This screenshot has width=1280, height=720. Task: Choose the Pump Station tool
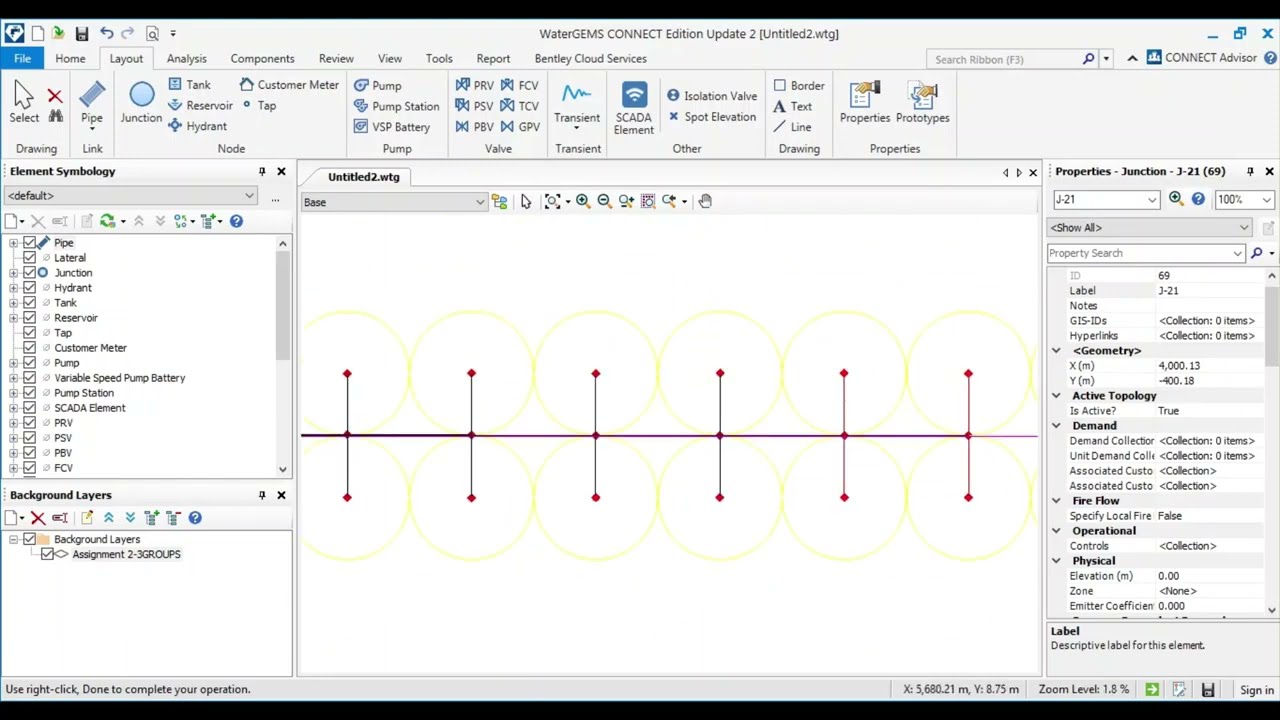[x=396, y=106]
